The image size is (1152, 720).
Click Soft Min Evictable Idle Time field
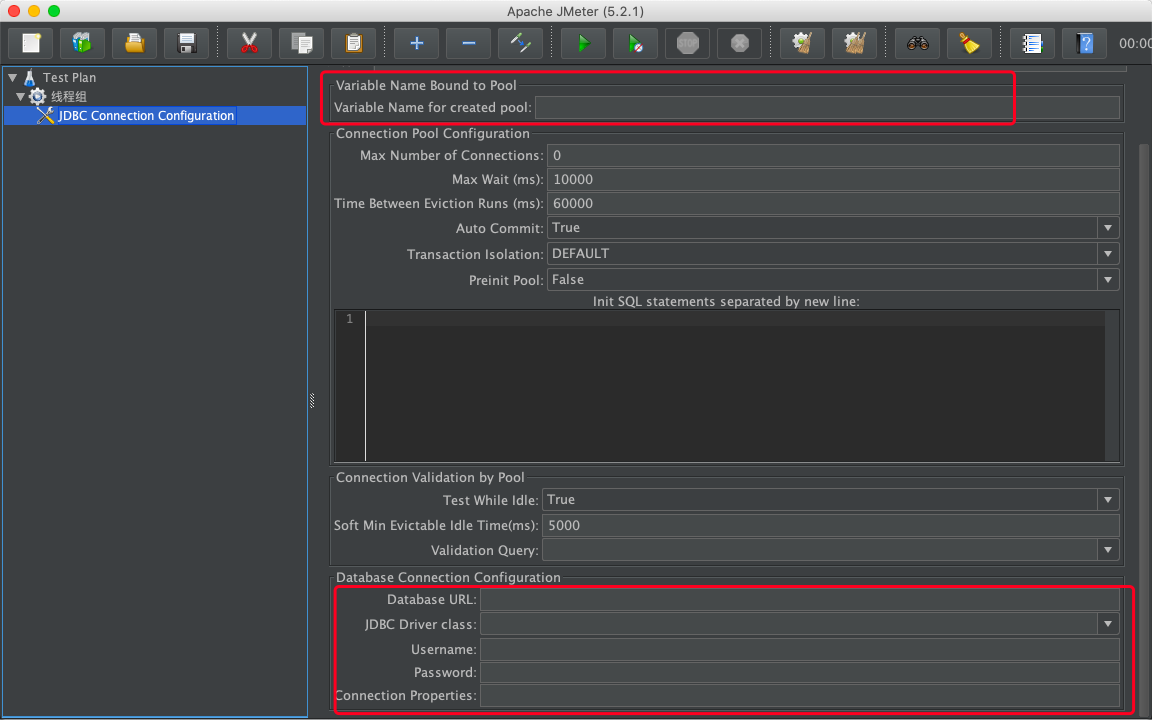point(831,525)
